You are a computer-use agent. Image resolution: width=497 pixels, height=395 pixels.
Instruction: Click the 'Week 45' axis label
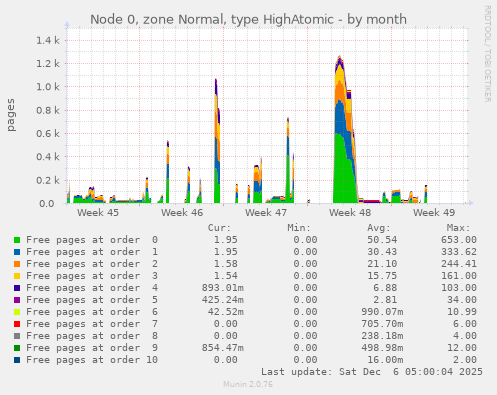click(98, 213)
